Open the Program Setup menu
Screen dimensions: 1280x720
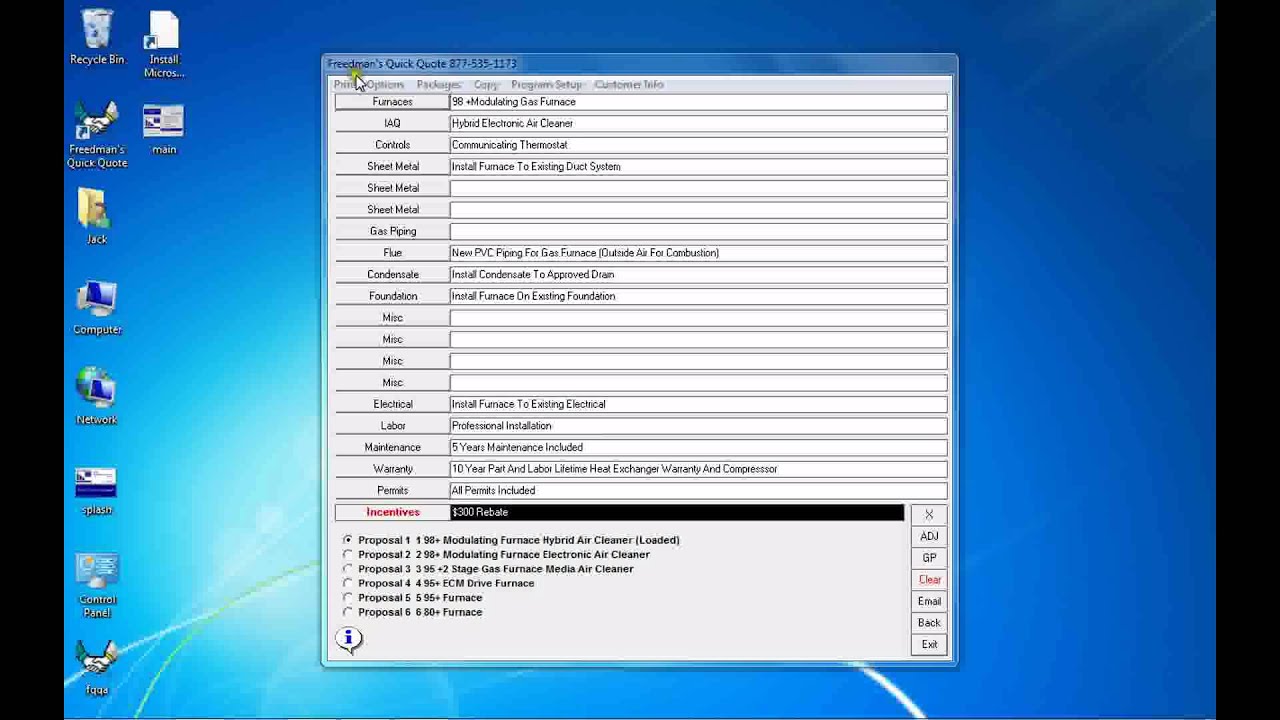[546, 85]
